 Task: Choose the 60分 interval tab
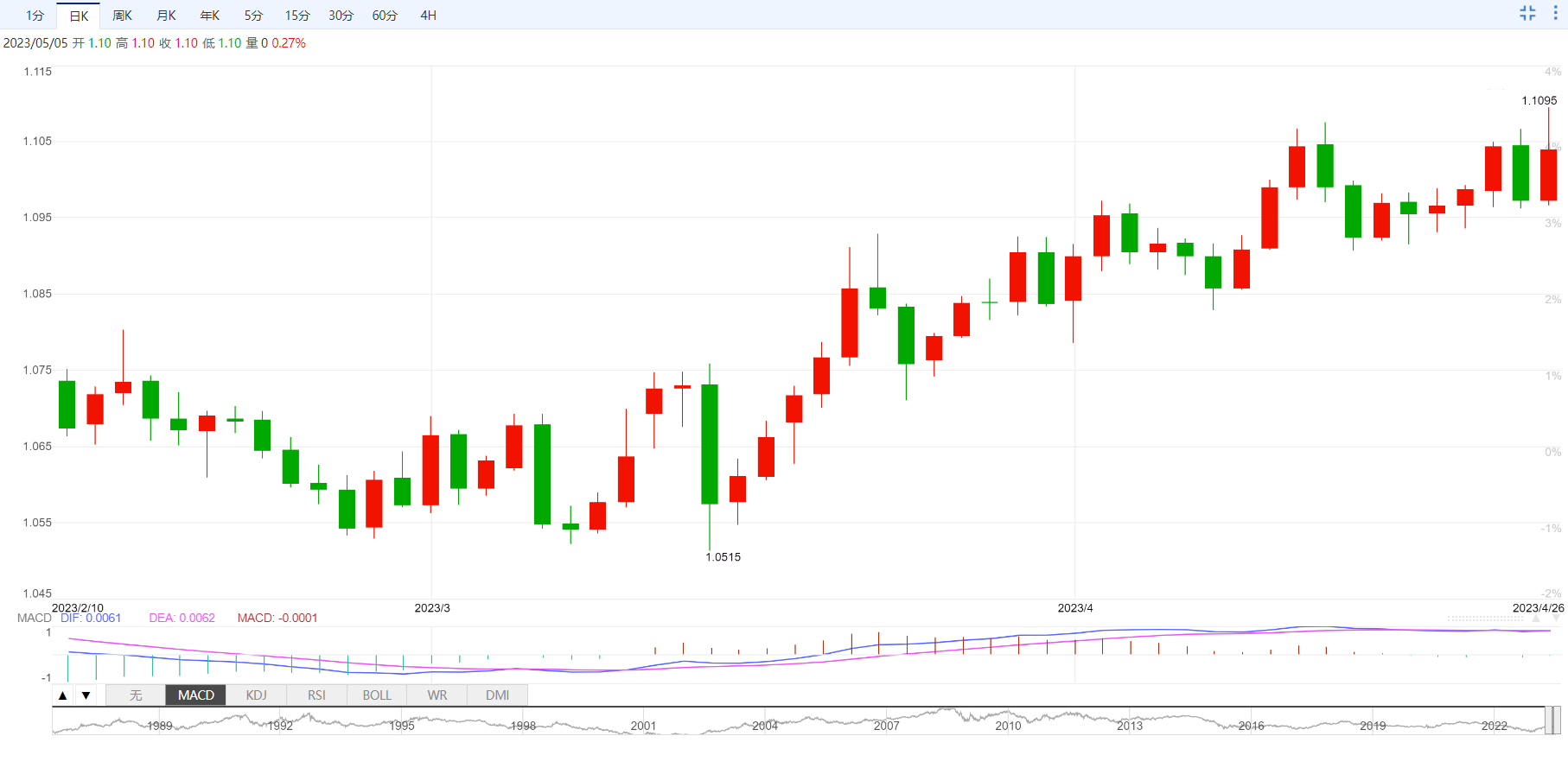[385, 16]
